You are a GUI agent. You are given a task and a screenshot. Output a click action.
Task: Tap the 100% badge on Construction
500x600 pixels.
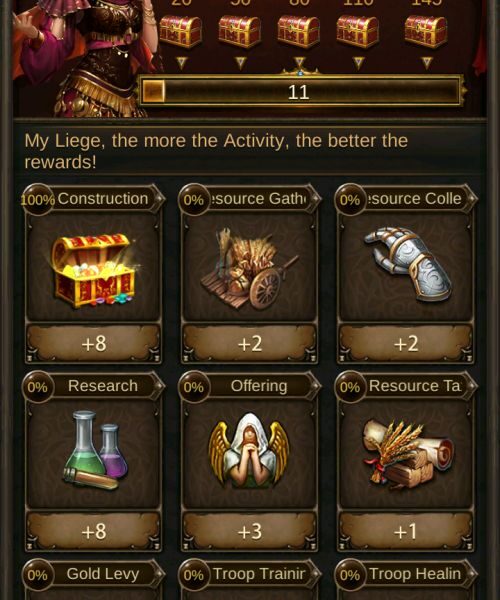coord(37,199)
